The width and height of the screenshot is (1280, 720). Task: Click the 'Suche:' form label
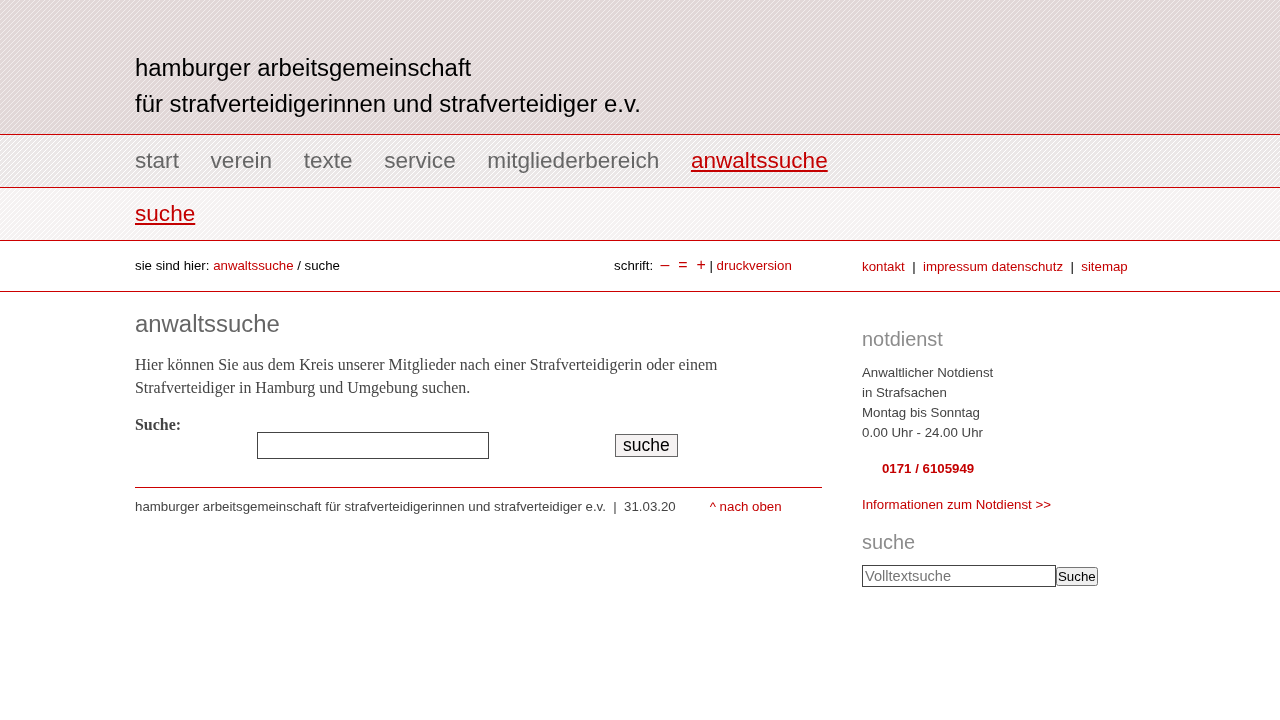coord(158,425)
